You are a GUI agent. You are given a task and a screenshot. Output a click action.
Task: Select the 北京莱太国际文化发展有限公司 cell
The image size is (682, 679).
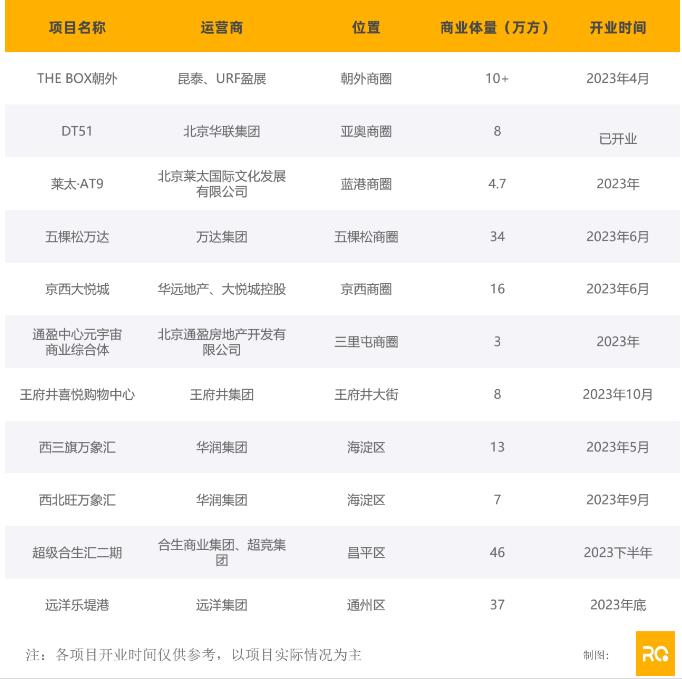(221, 184)
